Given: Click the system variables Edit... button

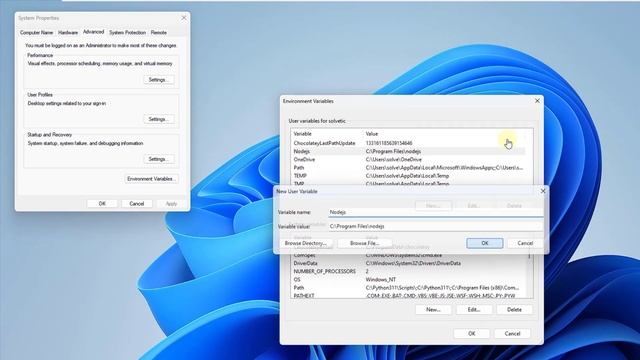Looking at the screenshot, I should point(473,309).
